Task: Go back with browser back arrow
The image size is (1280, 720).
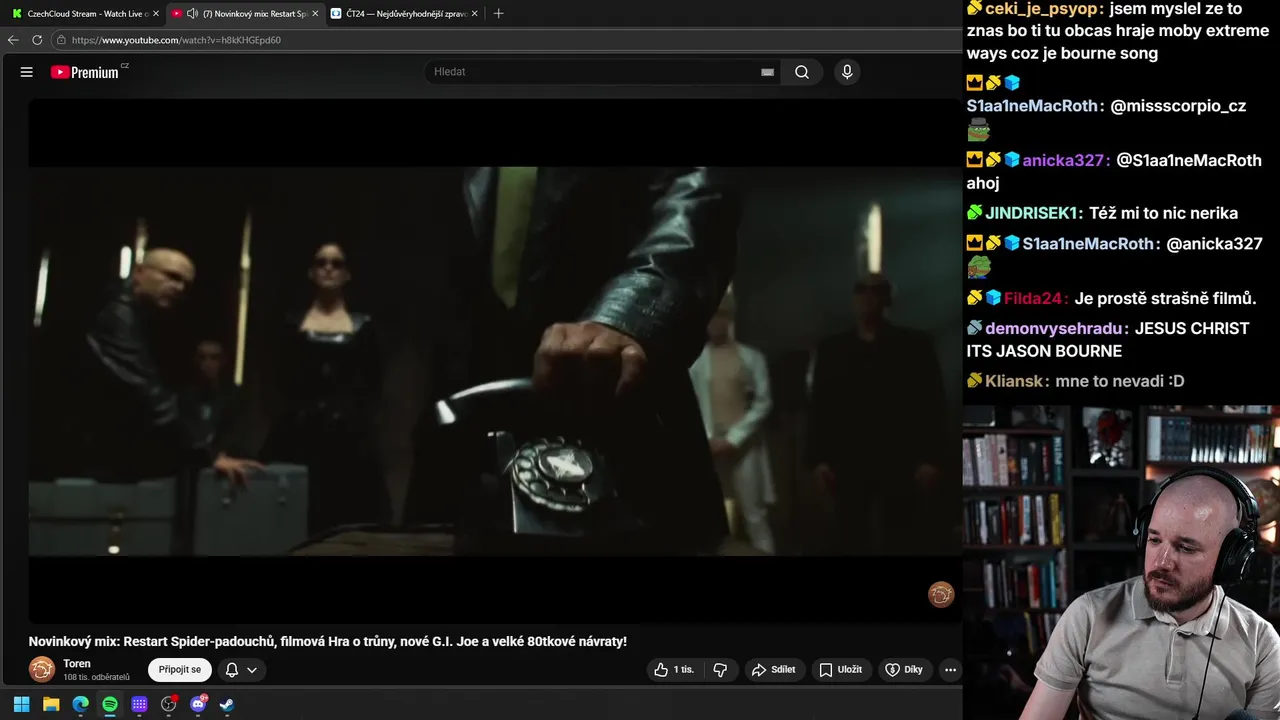Action: tap(13, 40)
